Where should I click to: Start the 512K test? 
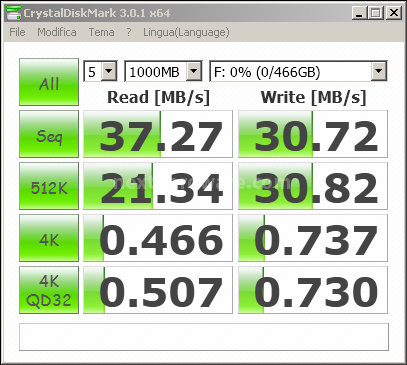49,186
